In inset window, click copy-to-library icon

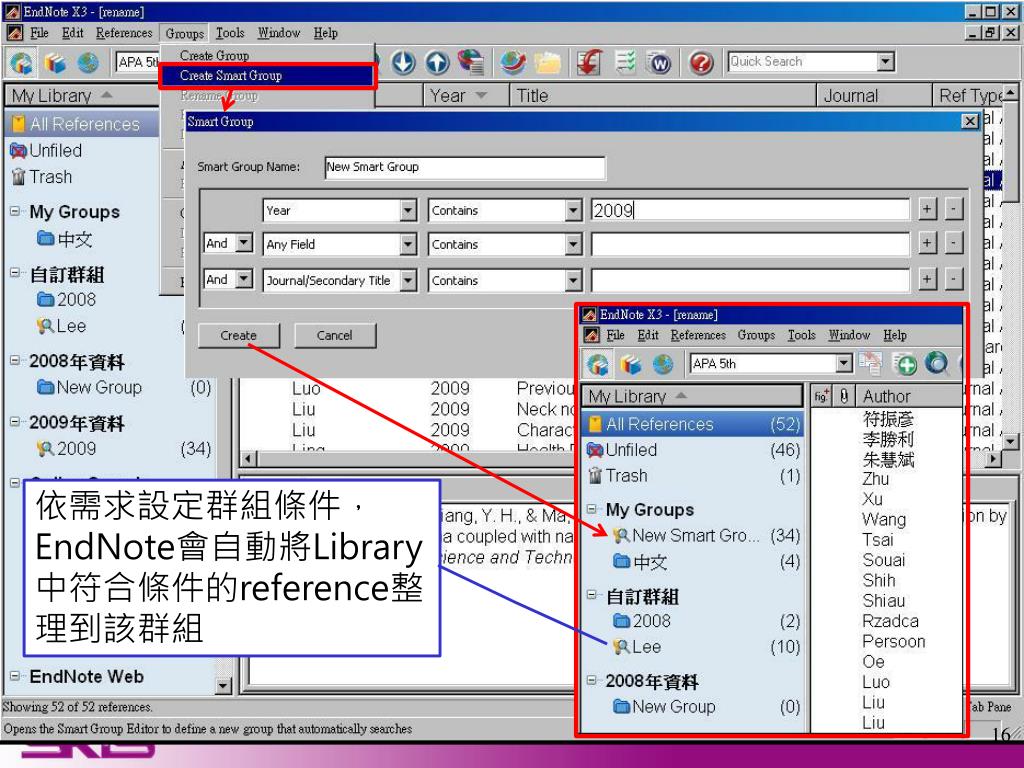point(871,364)
